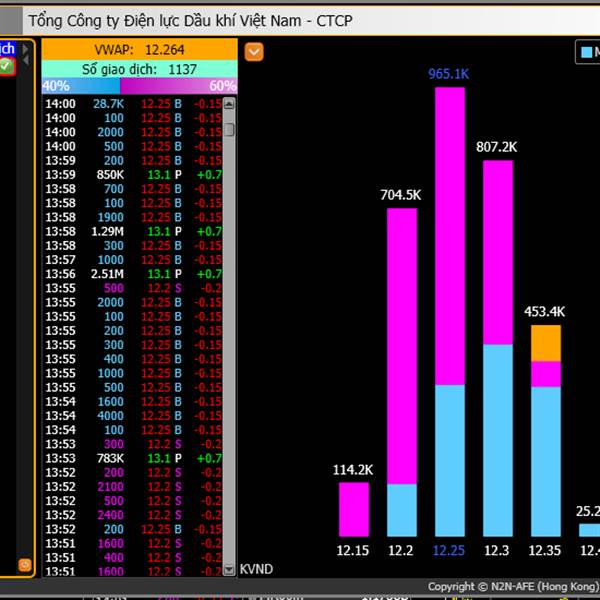The image size is (600, 600).
Task: Click the 12.25 price axis label
Action: coord(448,550)
